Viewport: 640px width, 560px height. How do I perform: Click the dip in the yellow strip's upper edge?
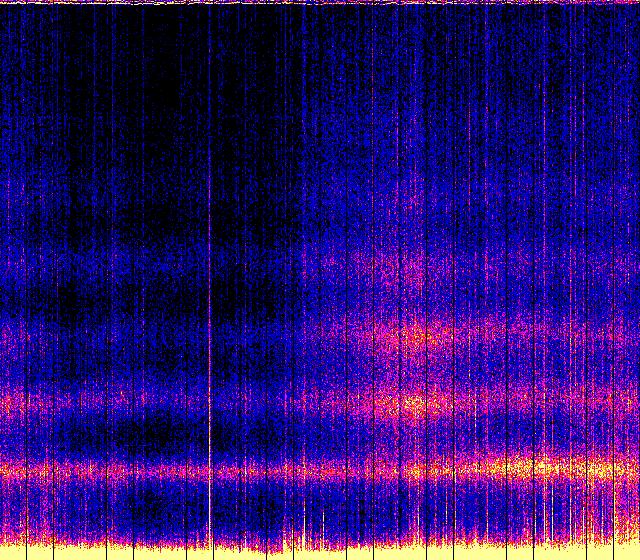coord(268,549)
